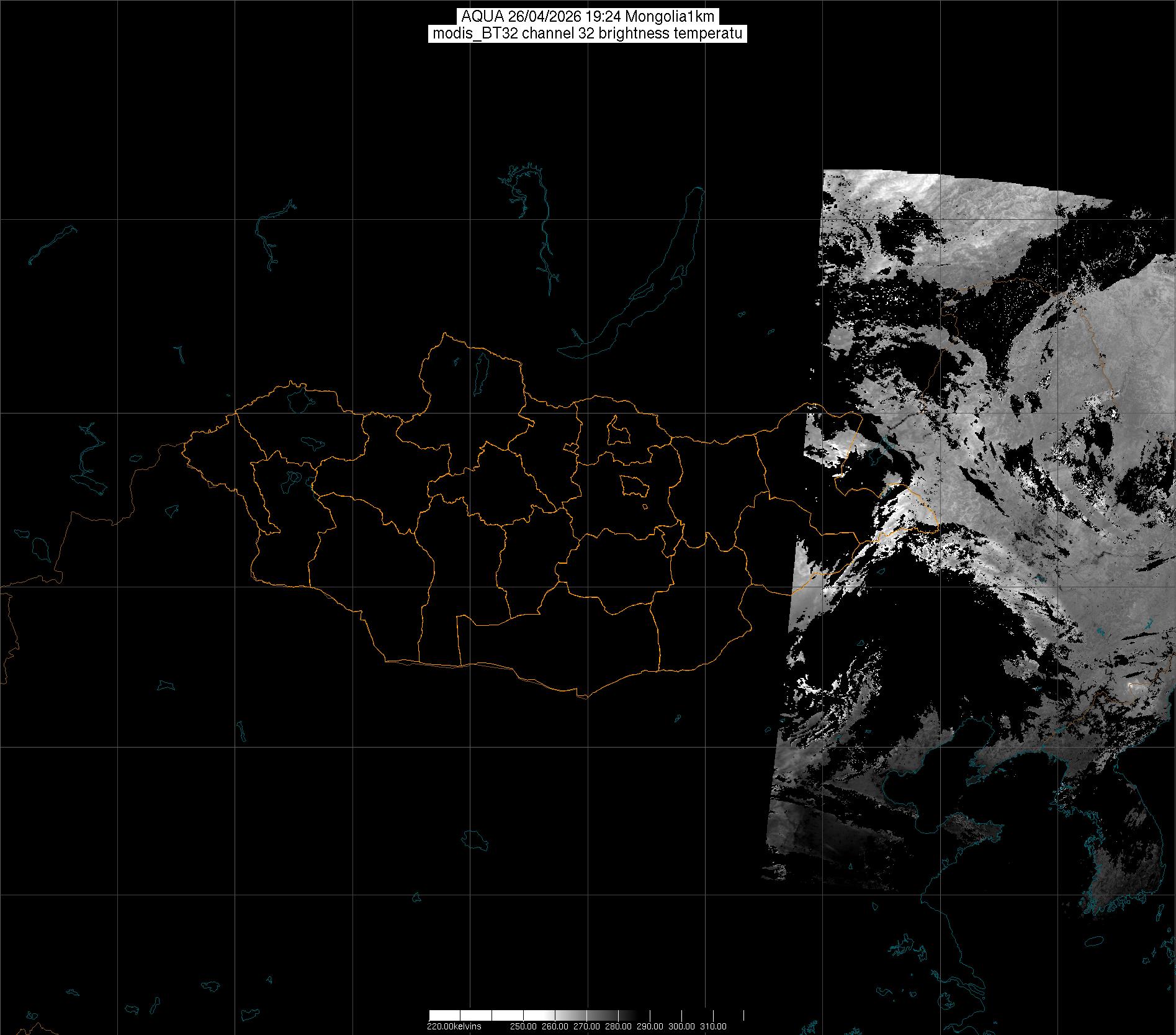The height and width of the screenshot is (1035, 1176).
Task: Click the modis_BT32 channel 32 subtitle label
Action: (x=587, y=34)
